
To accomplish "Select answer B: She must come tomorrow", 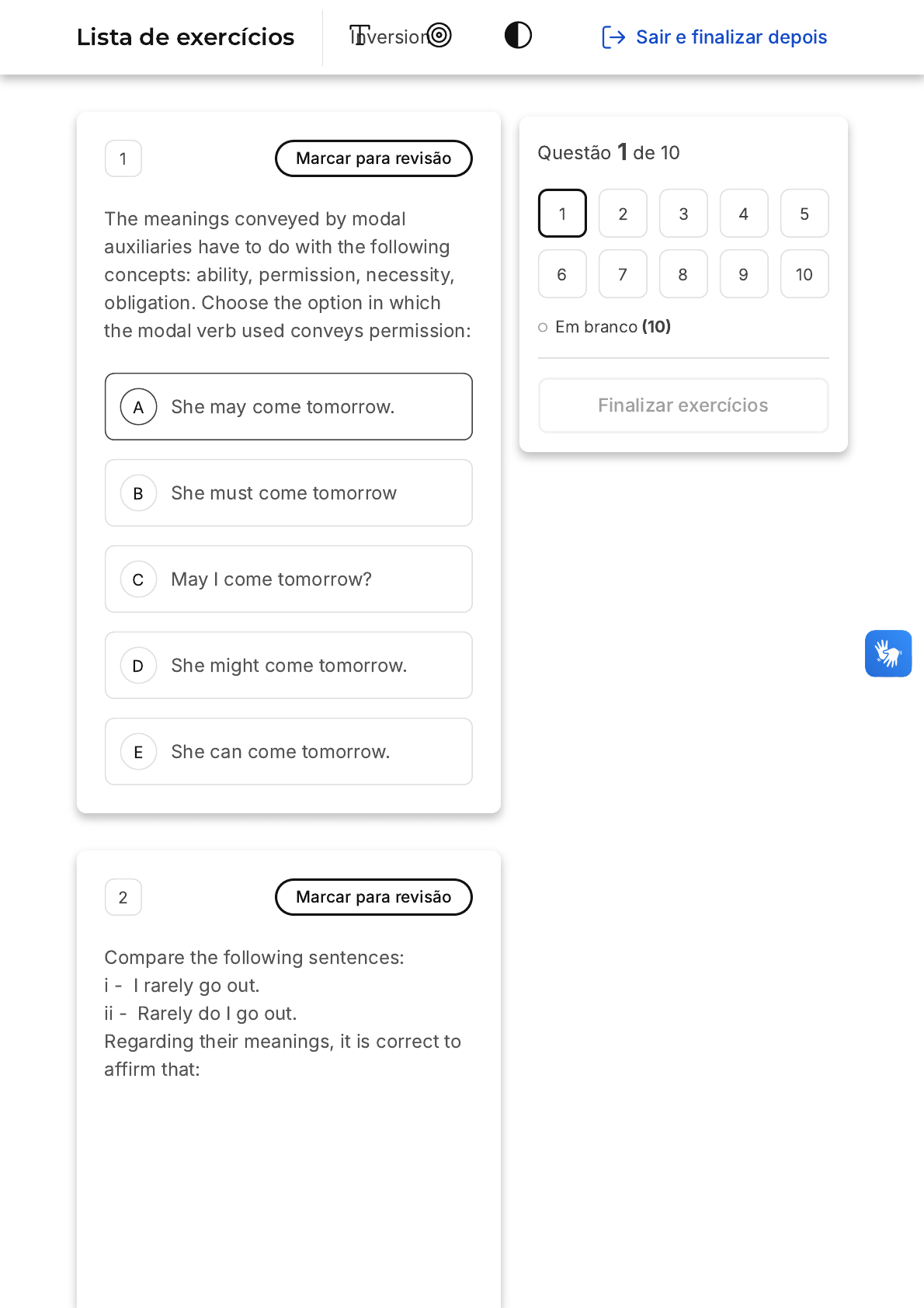I will (x=289, y=493).
